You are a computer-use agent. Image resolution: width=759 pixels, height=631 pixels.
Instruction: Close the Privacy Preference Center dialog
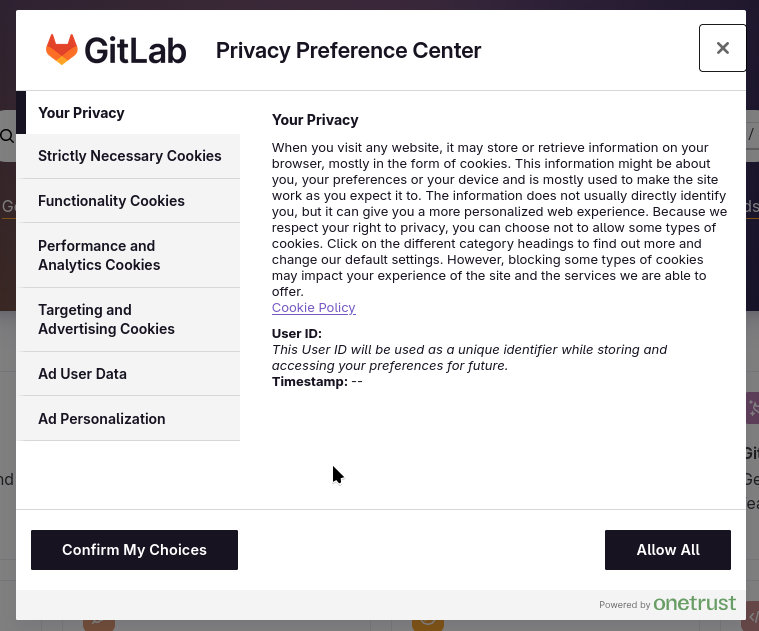(x=722, y=48)
